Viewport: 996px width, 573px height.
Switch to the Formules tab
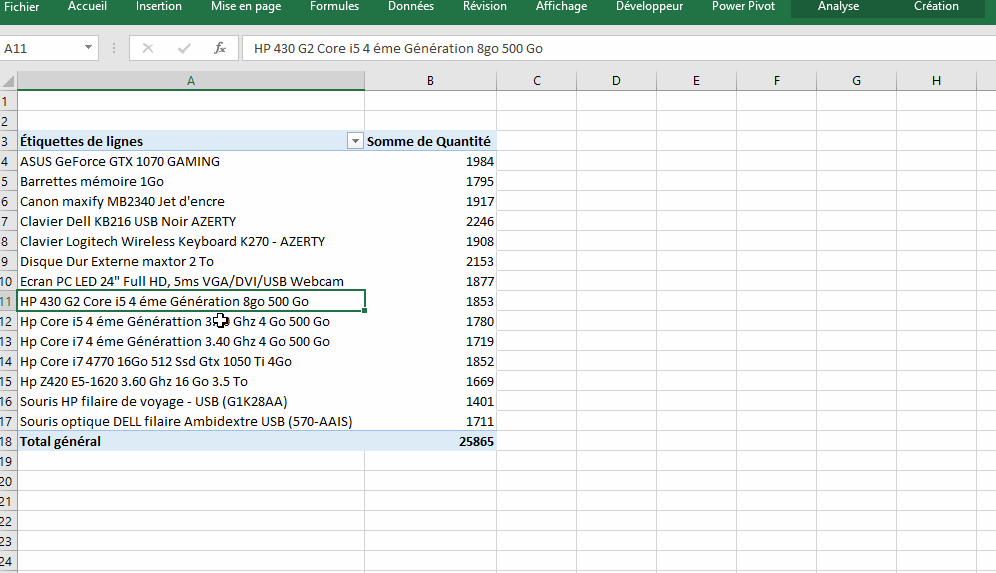pos(334,7)
